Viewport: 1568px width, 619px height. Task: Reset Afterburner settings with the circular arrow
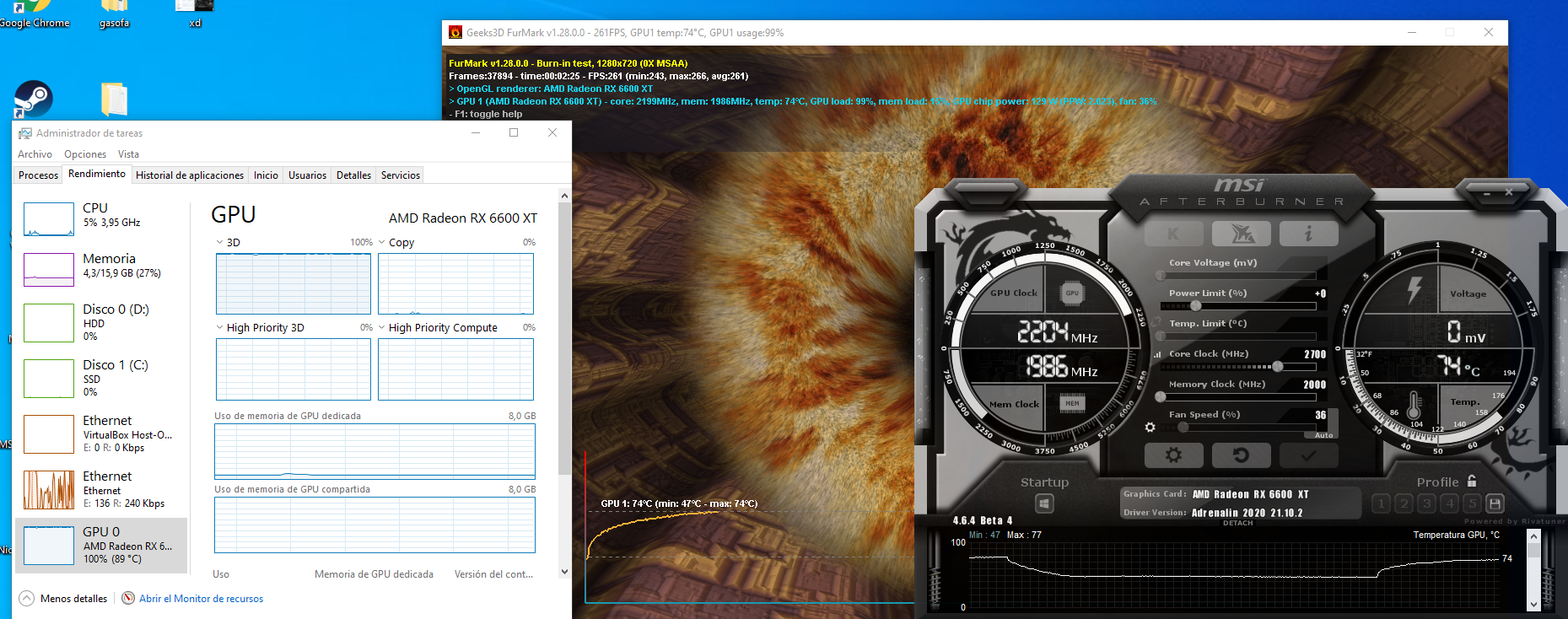pyautogui.click(x=1241, y=455)
